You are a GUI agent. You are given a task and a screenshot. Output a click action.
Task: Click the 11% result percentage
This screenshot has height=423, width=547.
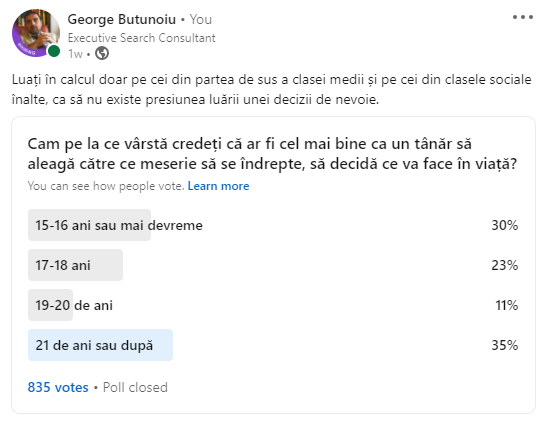coord(507,305)
